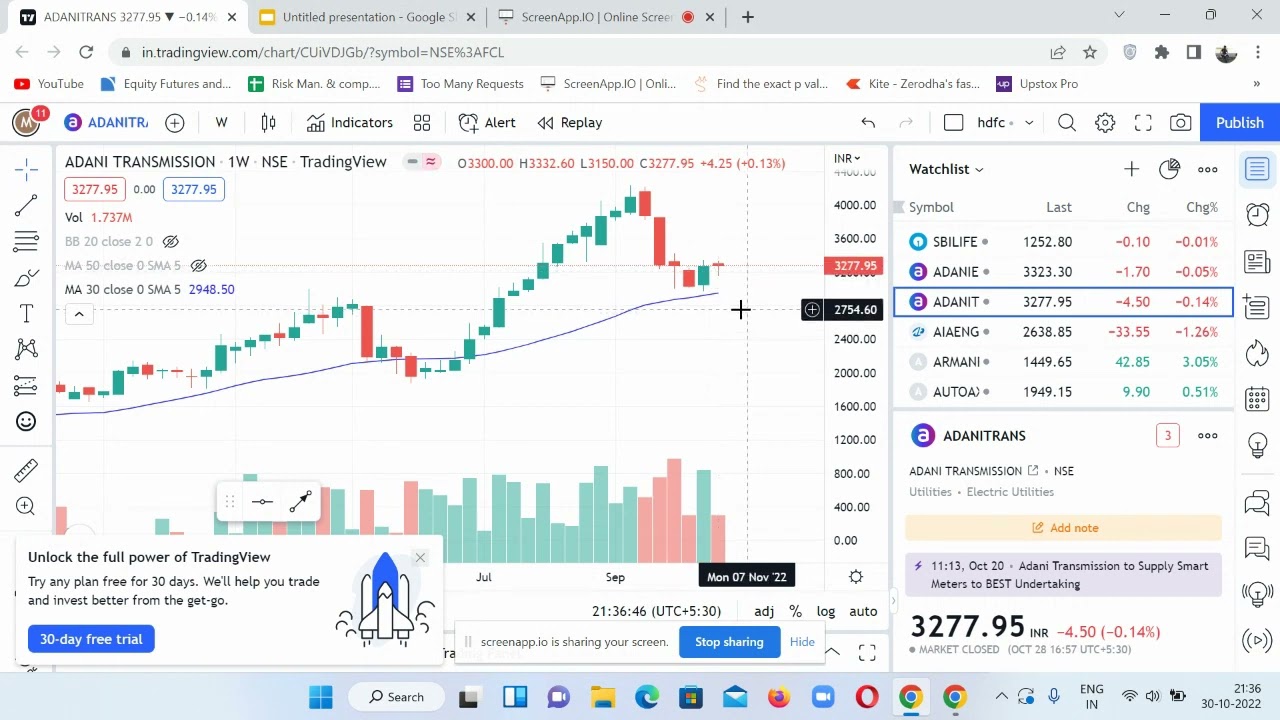
Task: Toggle the adj price adjustment
Action: click(764, 611)
